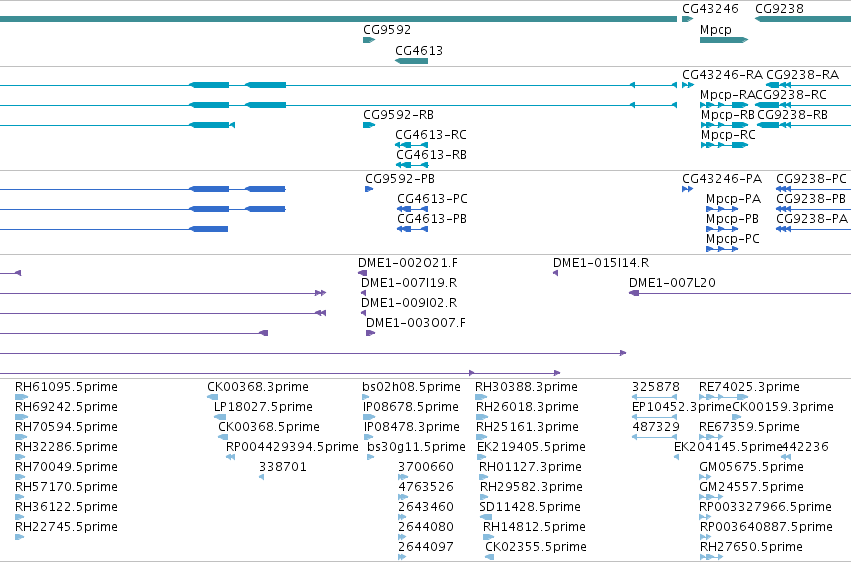Select the CK02355.5prime label
The image size is (851, 562).
coord(536,547)
